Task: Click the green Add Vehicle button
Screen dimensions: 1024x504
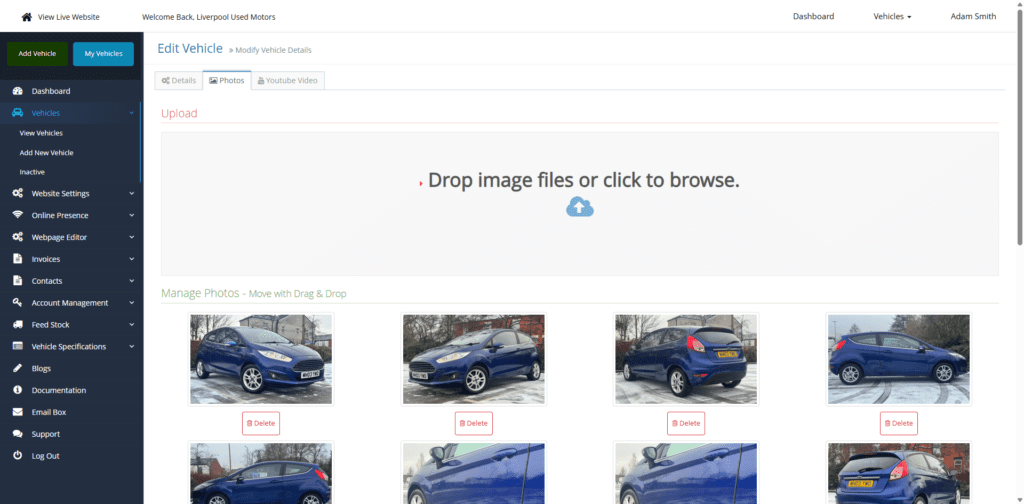Action: tap(37, 54)
